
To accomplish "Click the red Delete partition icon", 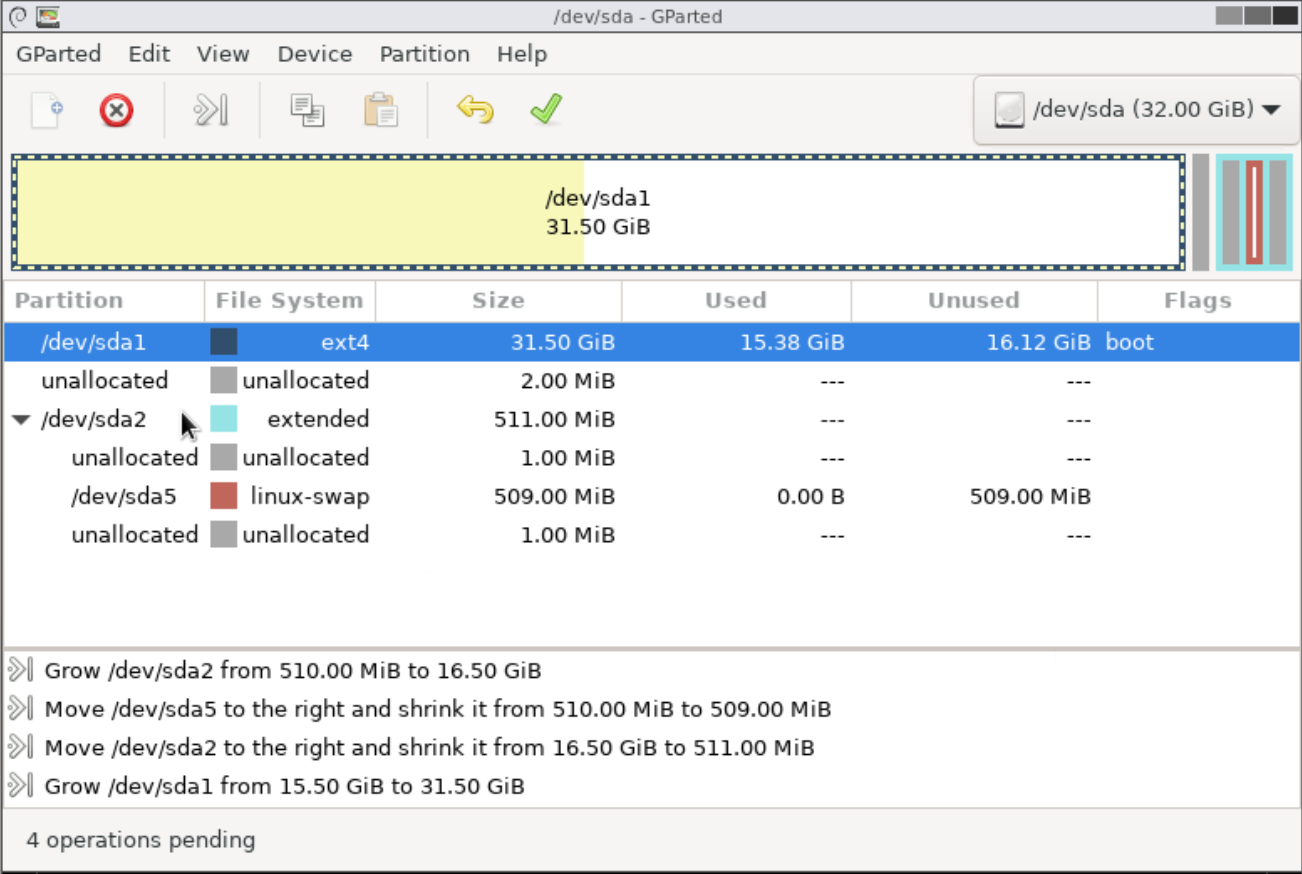I will (x=117, y=110).
